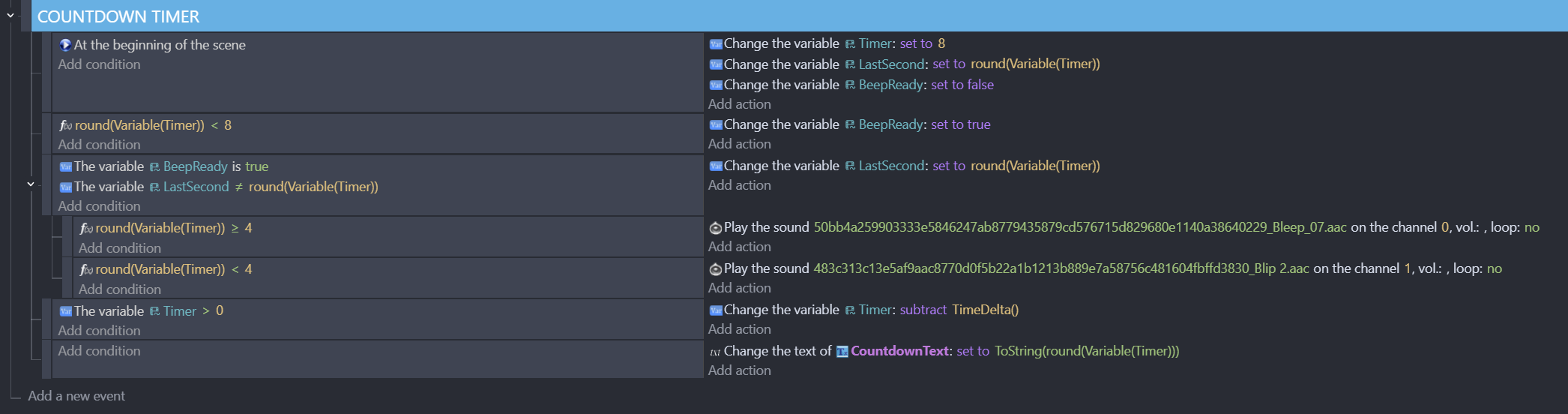The image size is (1568, 414).
Task: Open the ToString(round(Variable(Timer))) expression field
Action: pos(1087,351)
